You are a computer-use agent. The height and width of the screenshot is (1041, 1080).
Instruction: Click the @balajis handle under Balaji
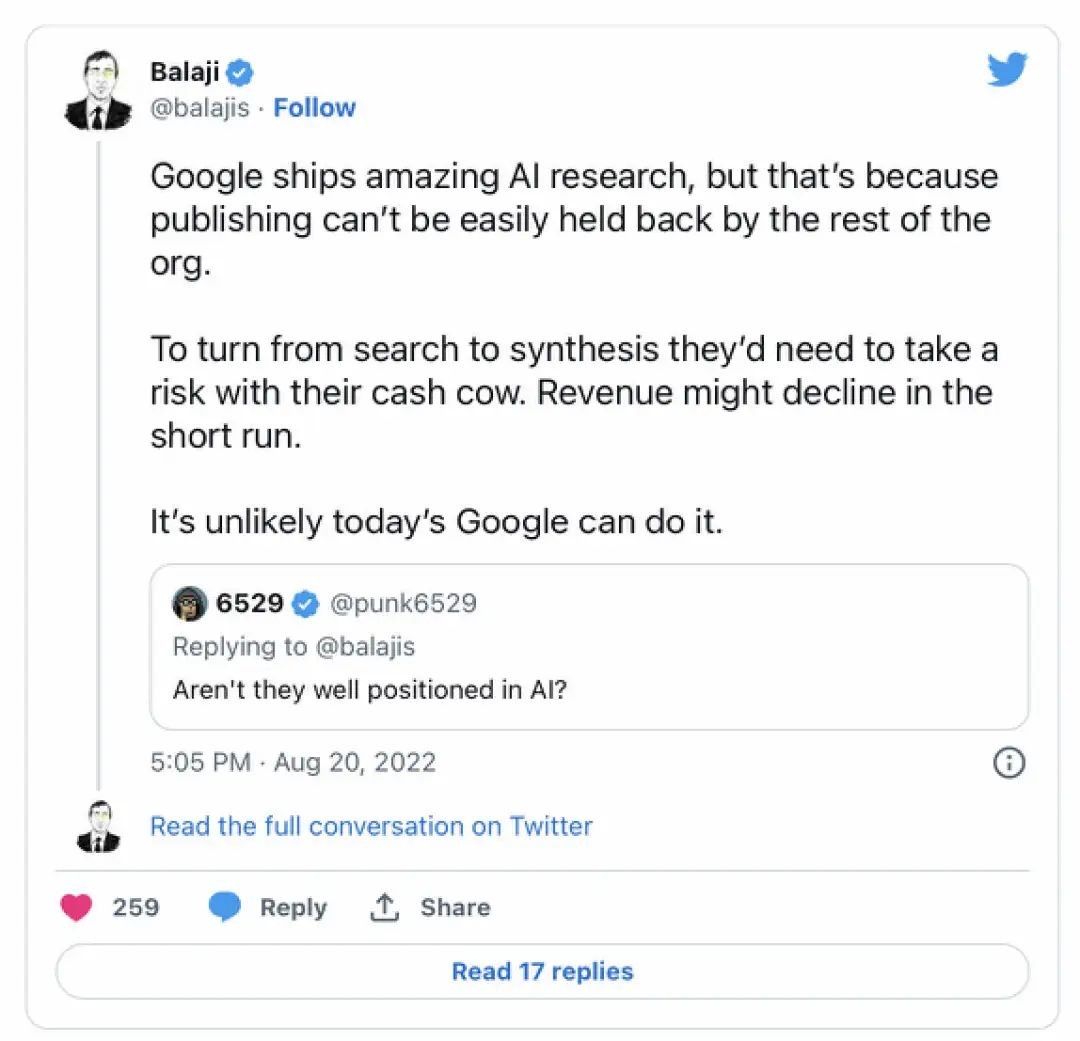199,108
